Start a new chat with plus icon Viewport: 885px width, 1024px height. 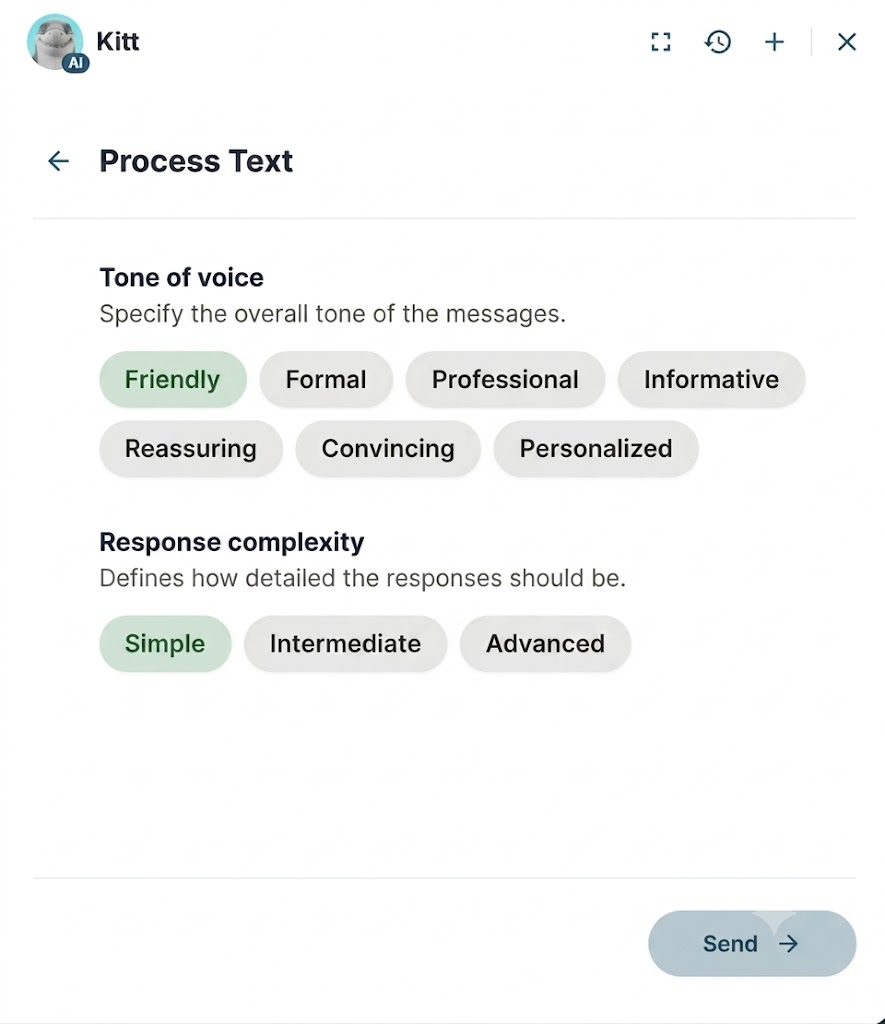774,42
